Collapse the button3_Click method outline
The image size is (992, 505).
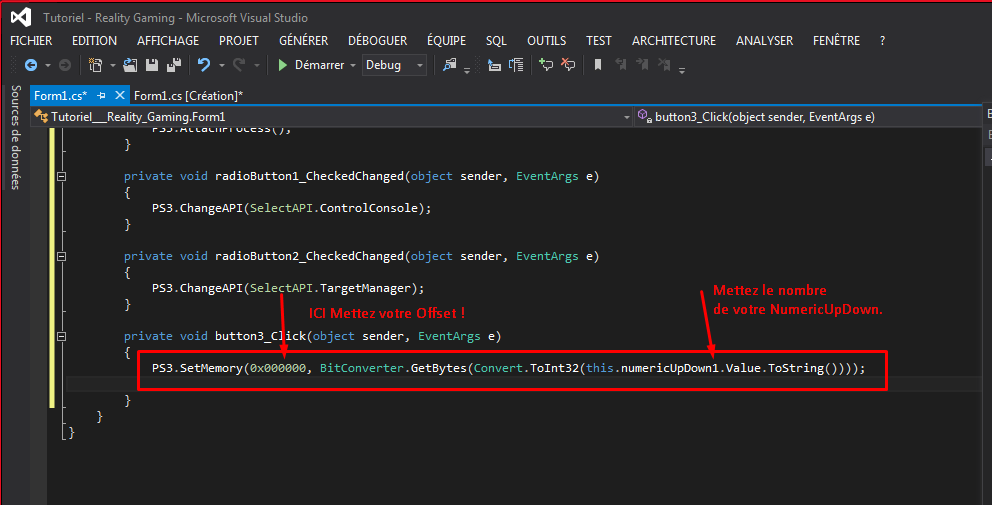click(x=61, y=337)
